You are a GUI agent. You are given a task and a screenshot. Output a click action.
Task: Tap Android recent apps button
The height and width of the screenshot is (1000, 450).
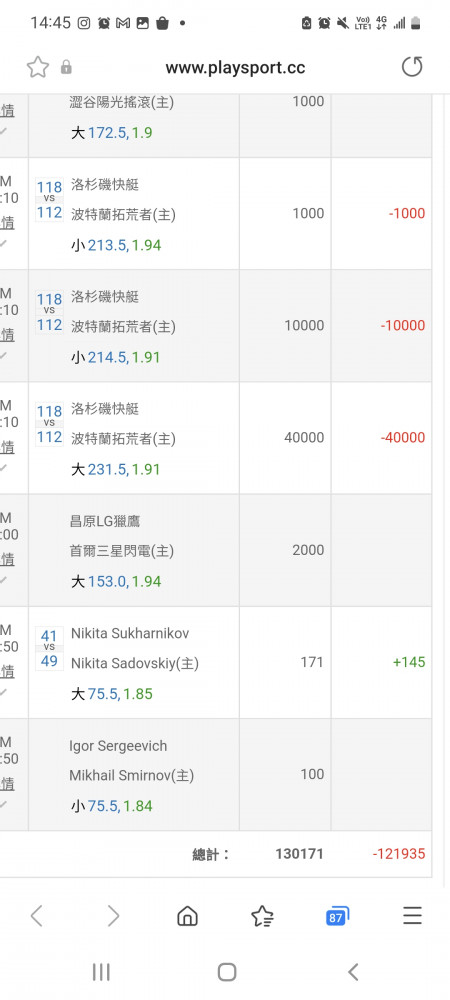[101, 972]
